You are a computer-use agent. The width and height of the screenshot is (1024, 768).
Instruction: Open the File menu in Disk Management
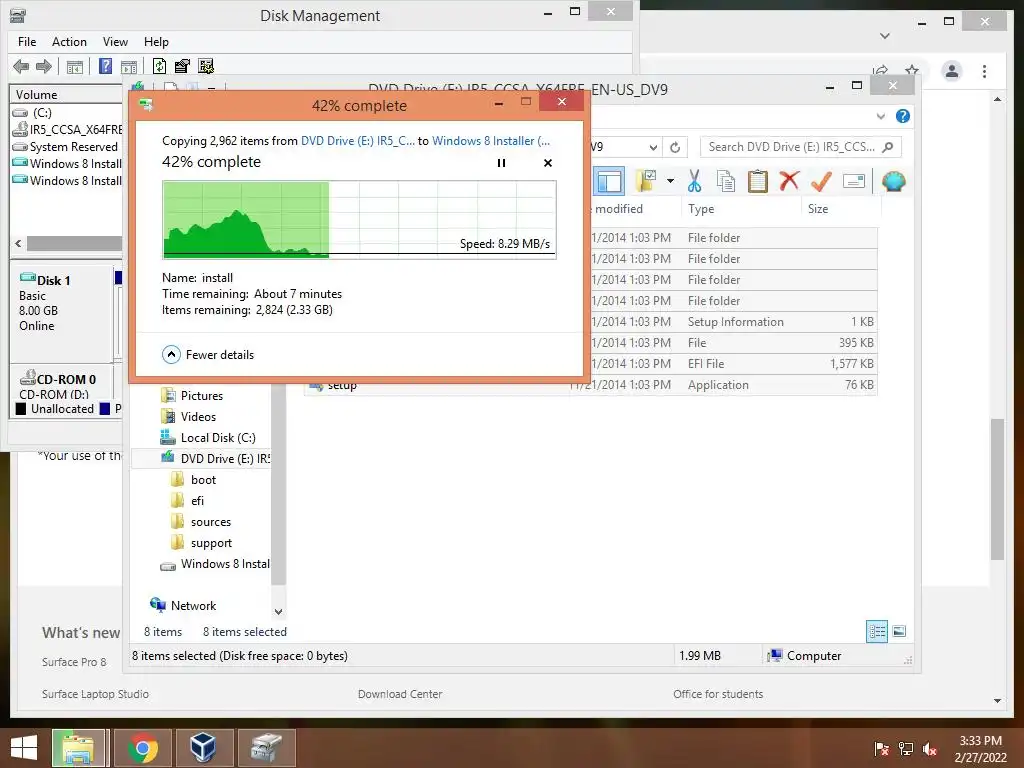(x=27, y=42)
